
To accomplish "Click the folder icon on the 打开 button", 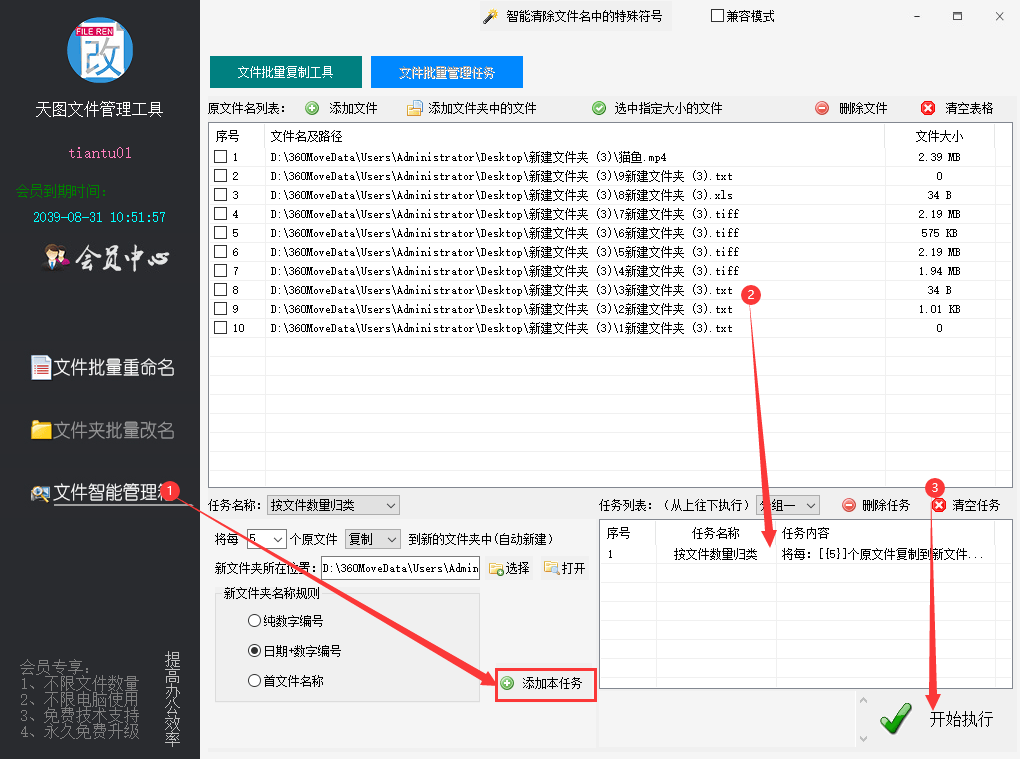I will [x=552, y=568].
